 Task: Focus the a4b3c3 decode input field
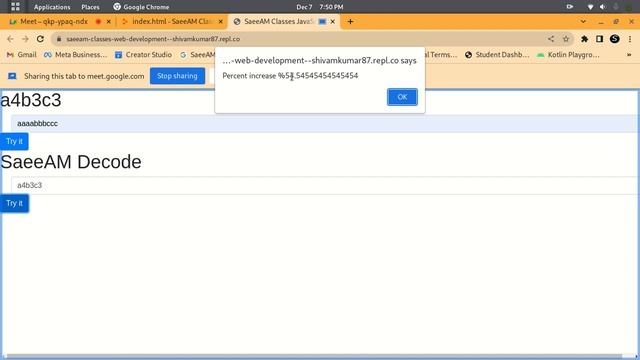tap(324, 185)
